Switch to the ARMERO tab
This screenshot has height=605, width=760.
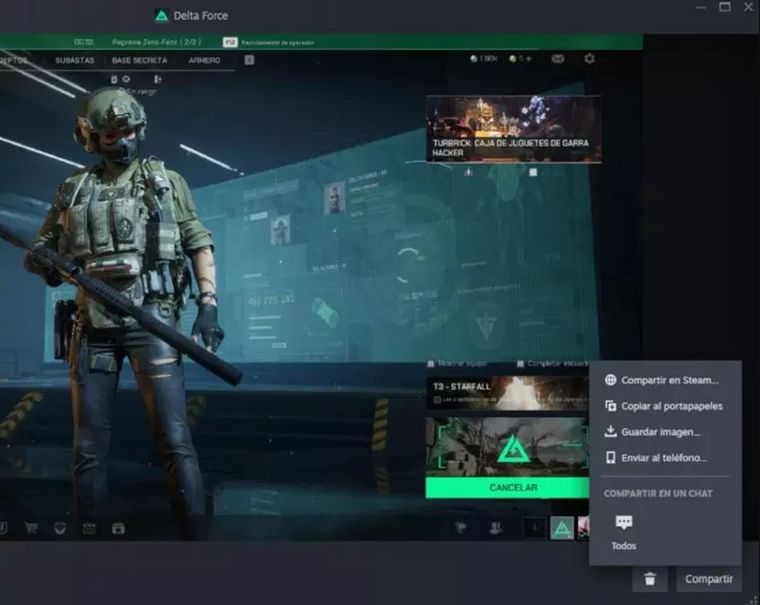204,60
